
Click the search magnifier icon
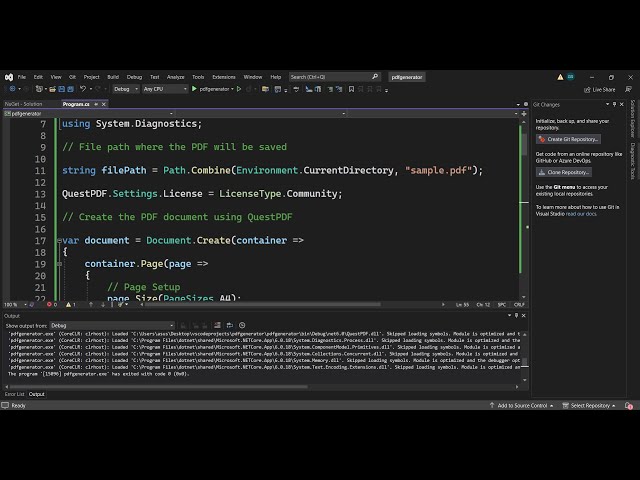click(x=377, y=77)
